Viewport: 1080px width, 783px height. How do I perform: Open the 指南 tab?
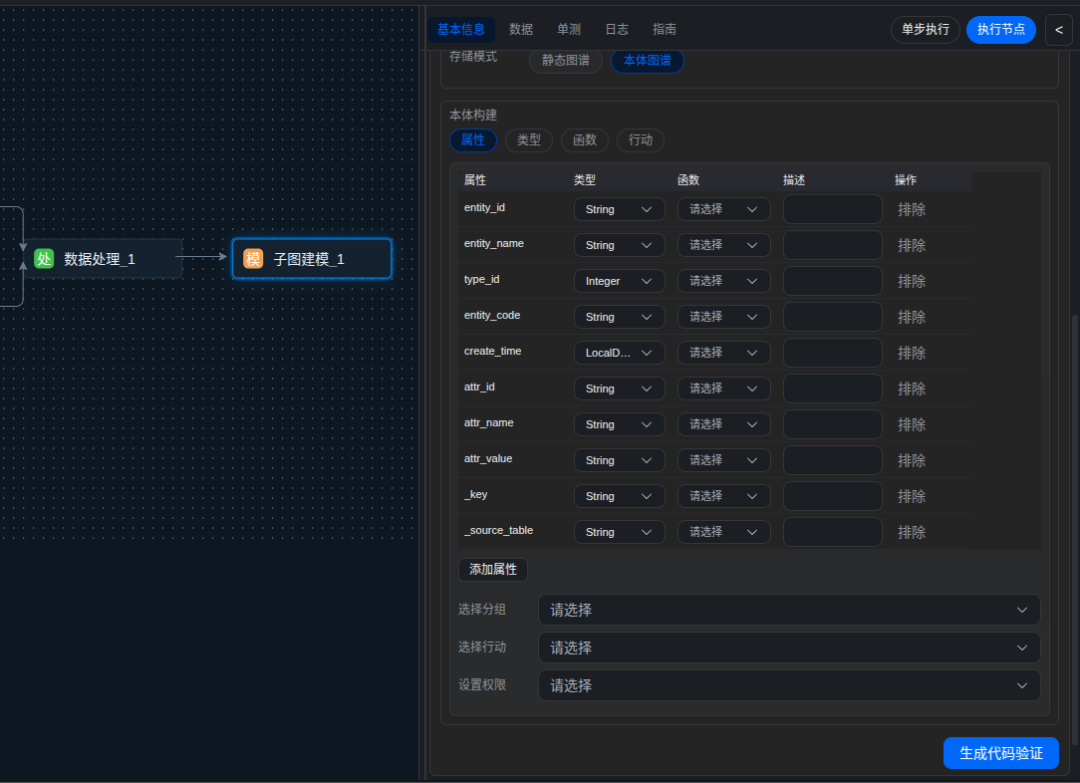[664, 30]
